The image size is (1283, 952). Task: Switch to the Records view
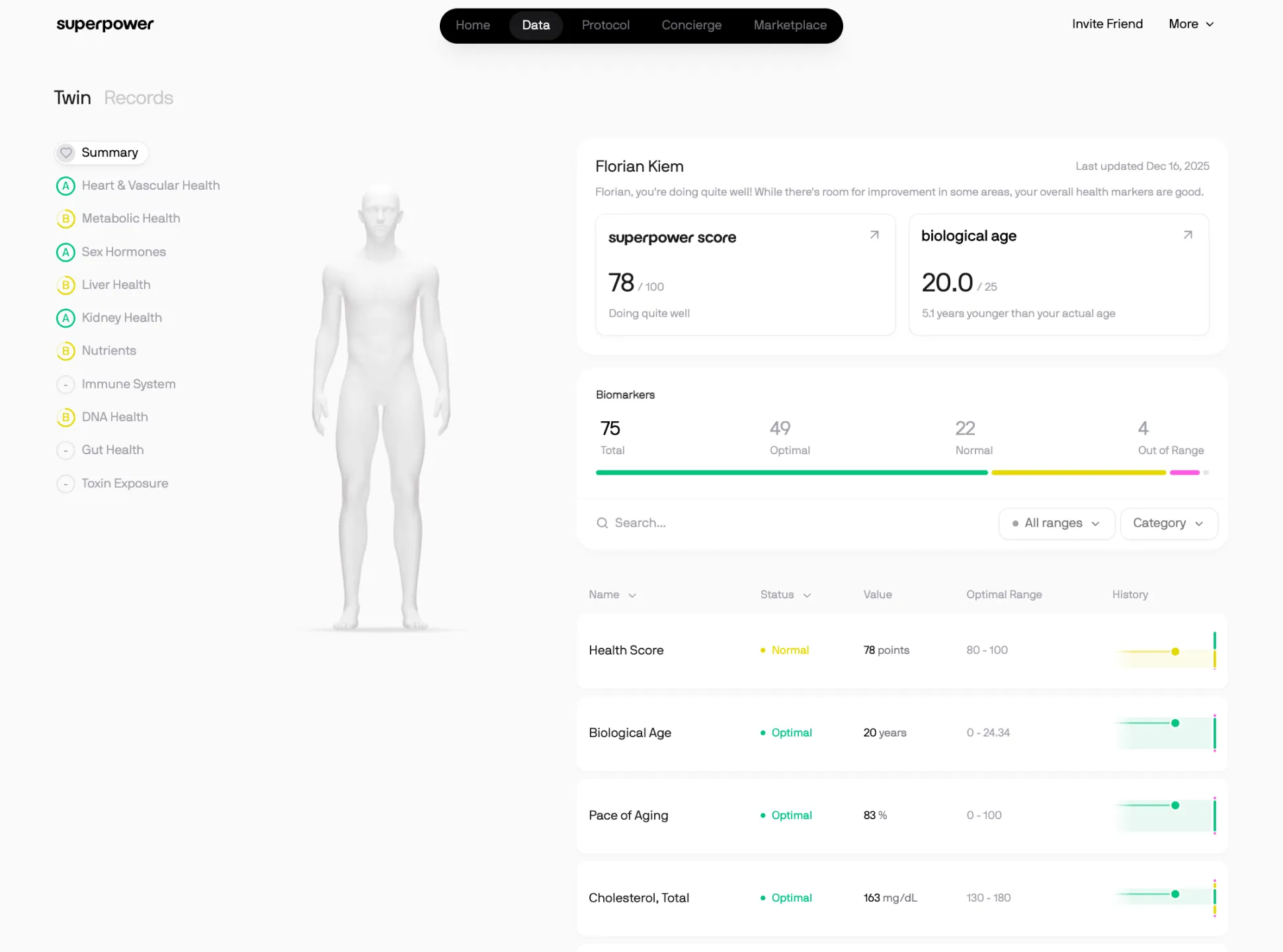point(138,98)
